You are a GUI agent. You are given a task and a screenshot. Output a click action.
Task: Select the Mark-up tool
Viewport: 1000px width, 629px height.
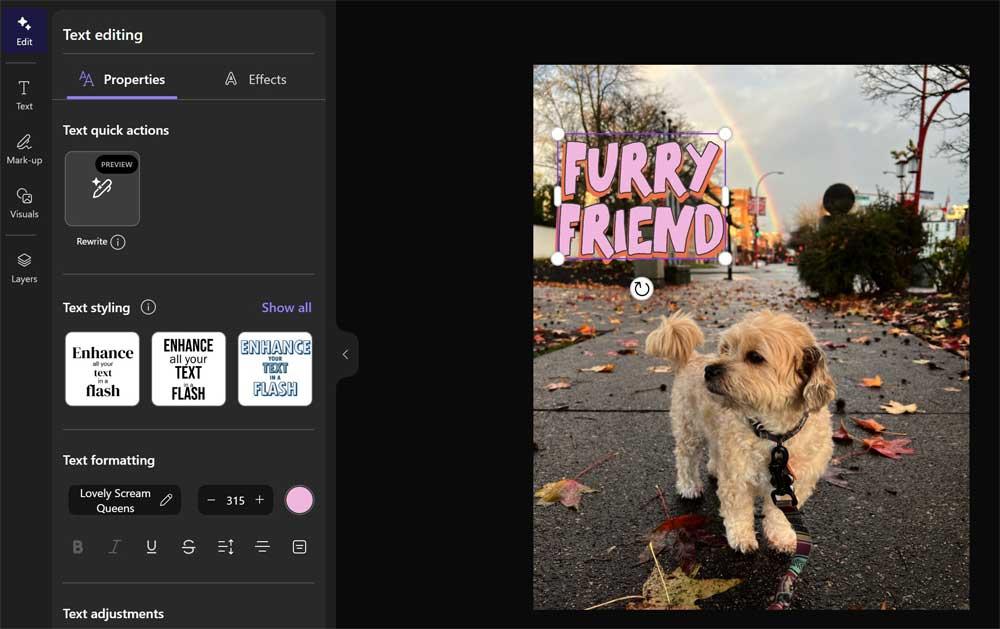click(24, 148)
